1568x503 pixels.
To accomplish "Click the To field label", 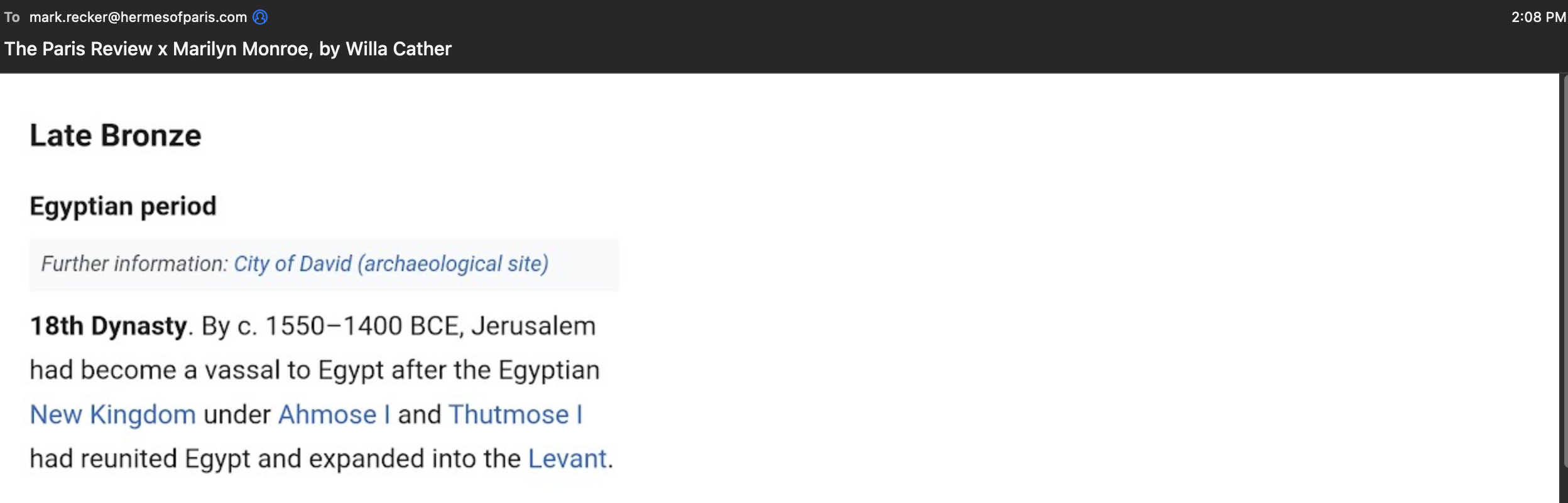I will tap(12, 17).
